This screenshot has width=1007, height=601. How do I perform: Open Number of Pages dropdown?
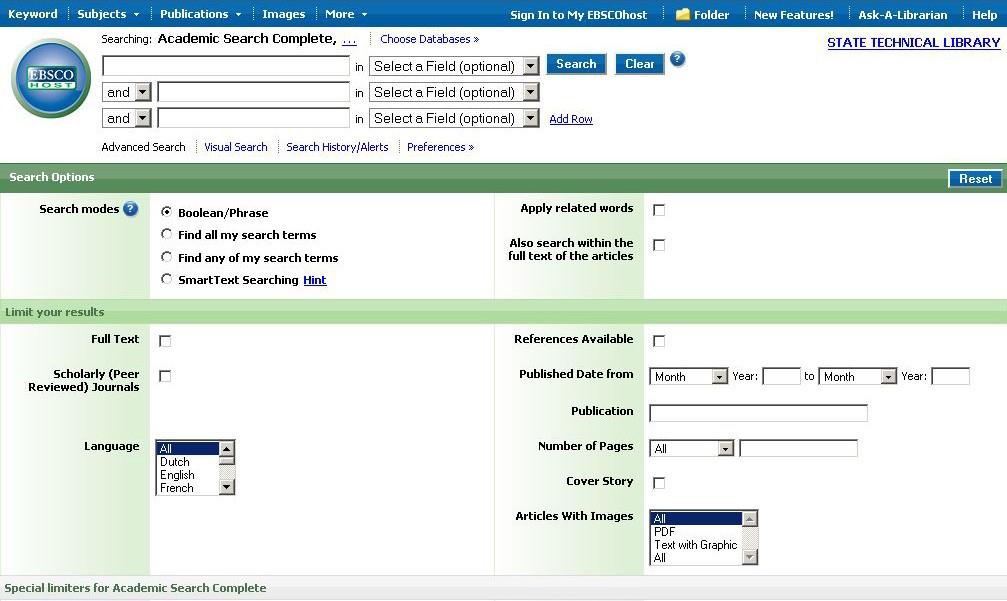click(x=692, y=448)
